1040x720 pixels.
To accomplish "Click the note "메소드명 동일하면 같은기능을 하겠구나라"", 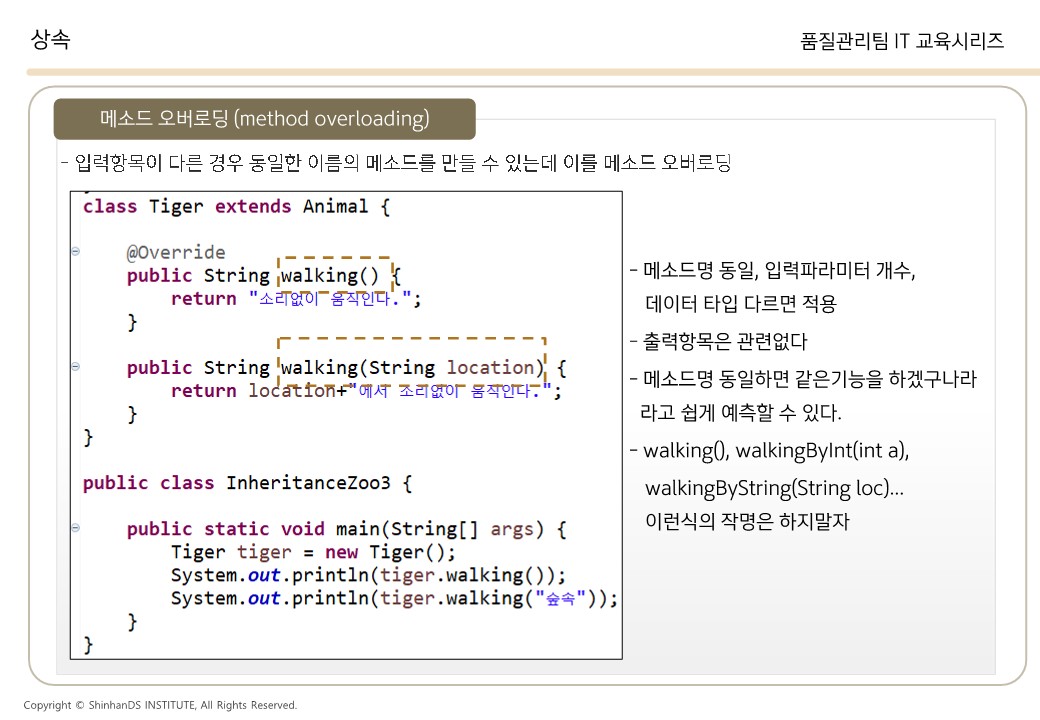I will [x=809, y=379].
